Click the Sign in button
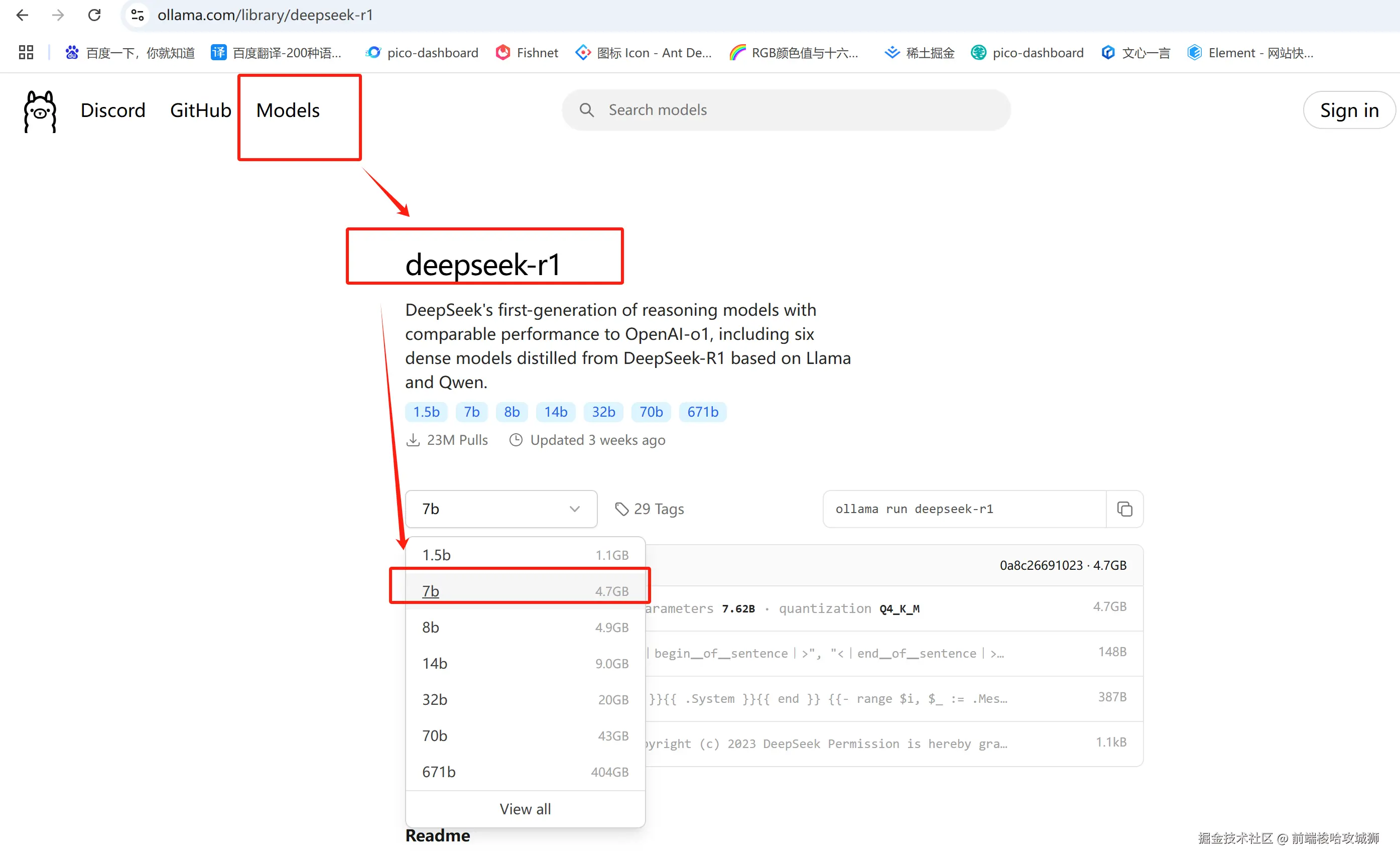1400x866 pixels. pos(1348,110)
